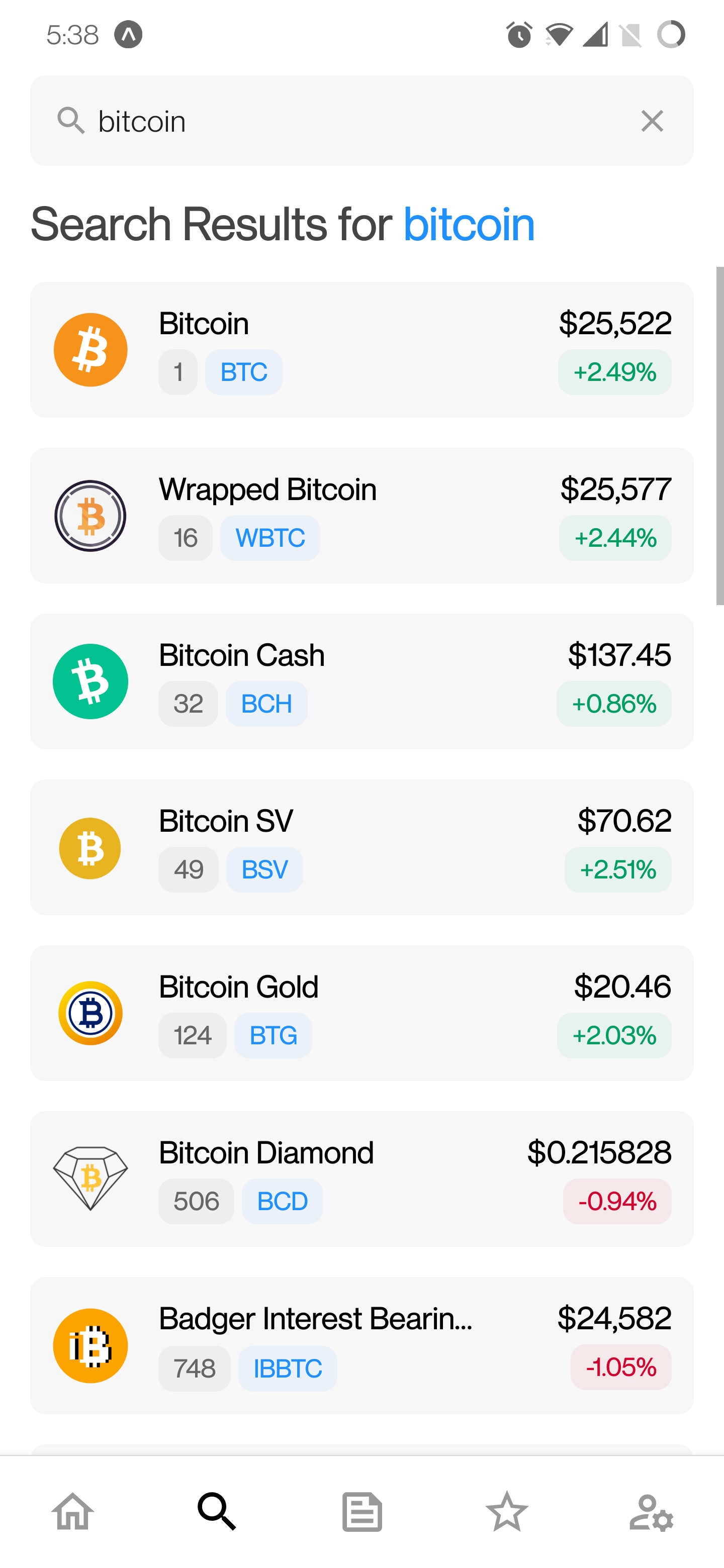Open the account settings tab
This screenshot has width=724, height=1568.
tap(651, 1511)
